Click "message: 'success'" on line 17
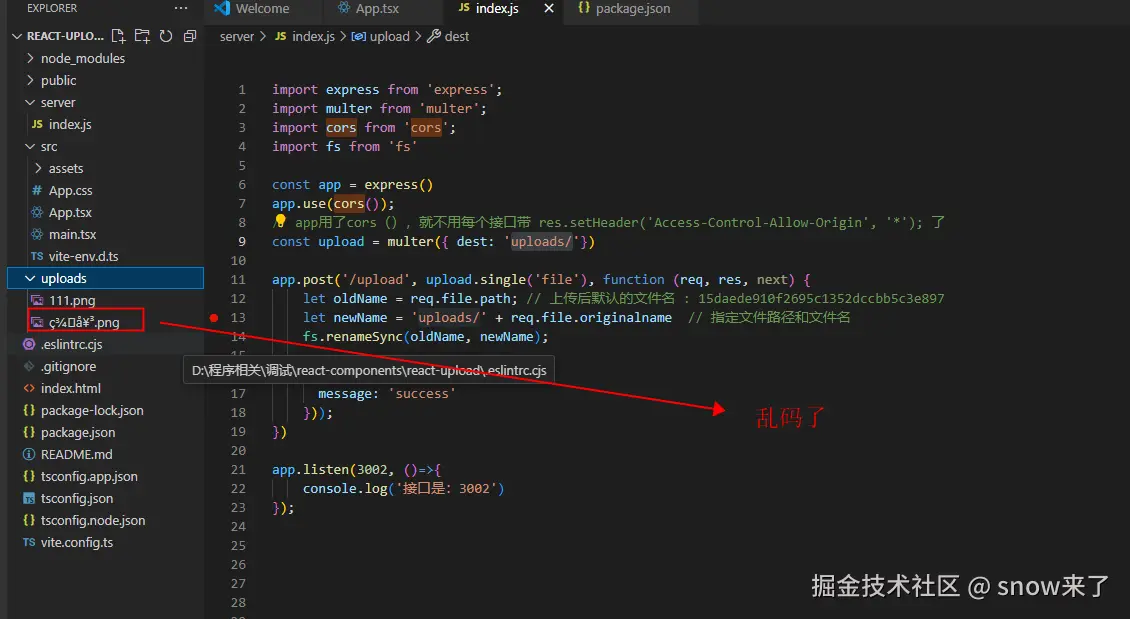 coord(386,393)
